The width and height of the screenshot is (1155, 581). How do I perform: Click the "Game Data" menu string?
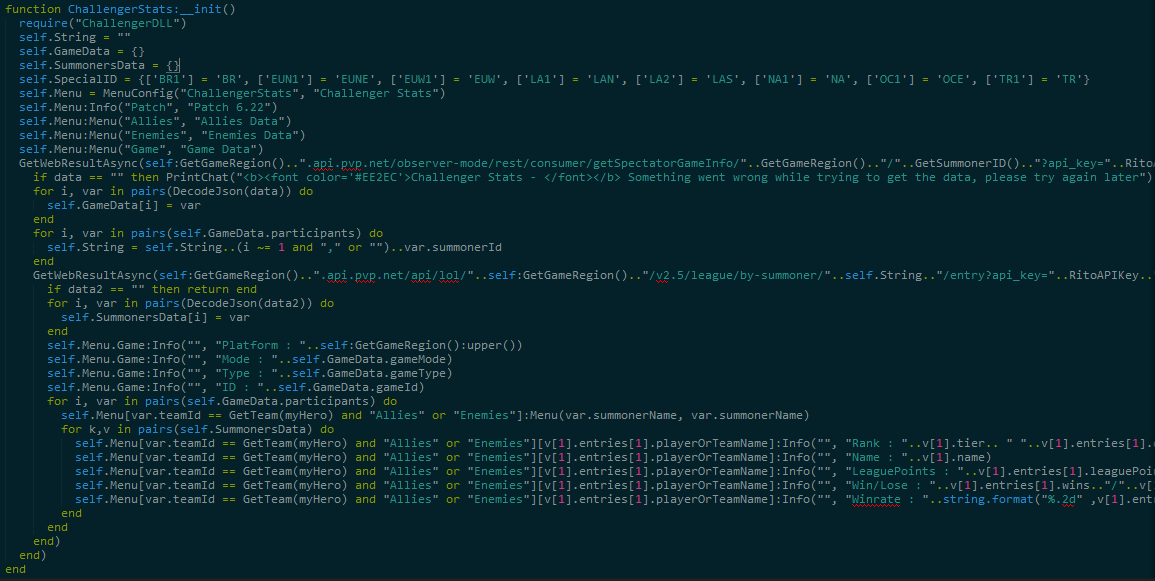click(x=221, y=149)
